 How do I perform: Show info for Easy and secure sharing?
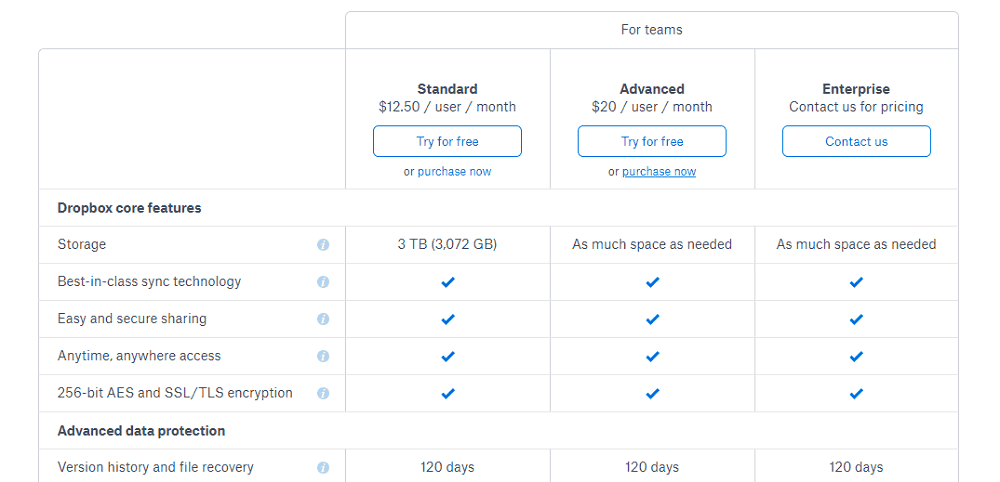323,319
